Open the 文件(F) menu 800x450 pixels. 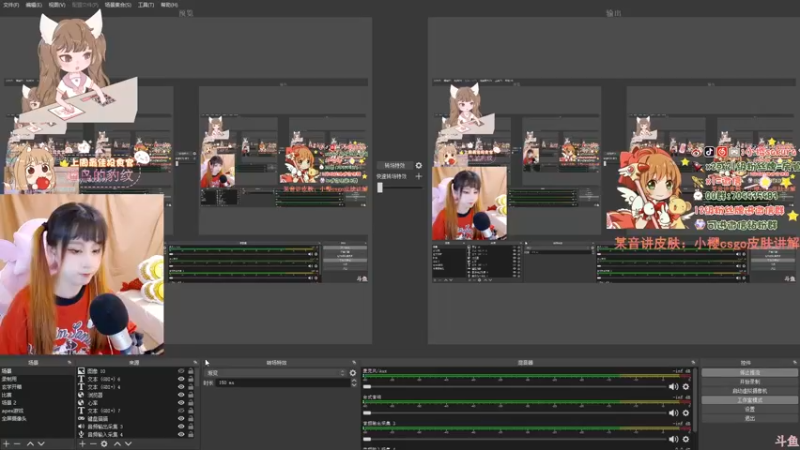point(11,5)
